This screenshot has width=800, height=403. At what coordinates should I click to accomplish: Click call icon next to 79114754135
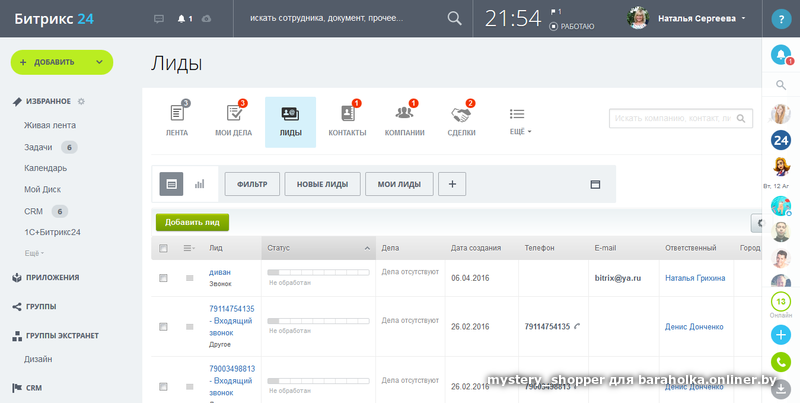577,326
